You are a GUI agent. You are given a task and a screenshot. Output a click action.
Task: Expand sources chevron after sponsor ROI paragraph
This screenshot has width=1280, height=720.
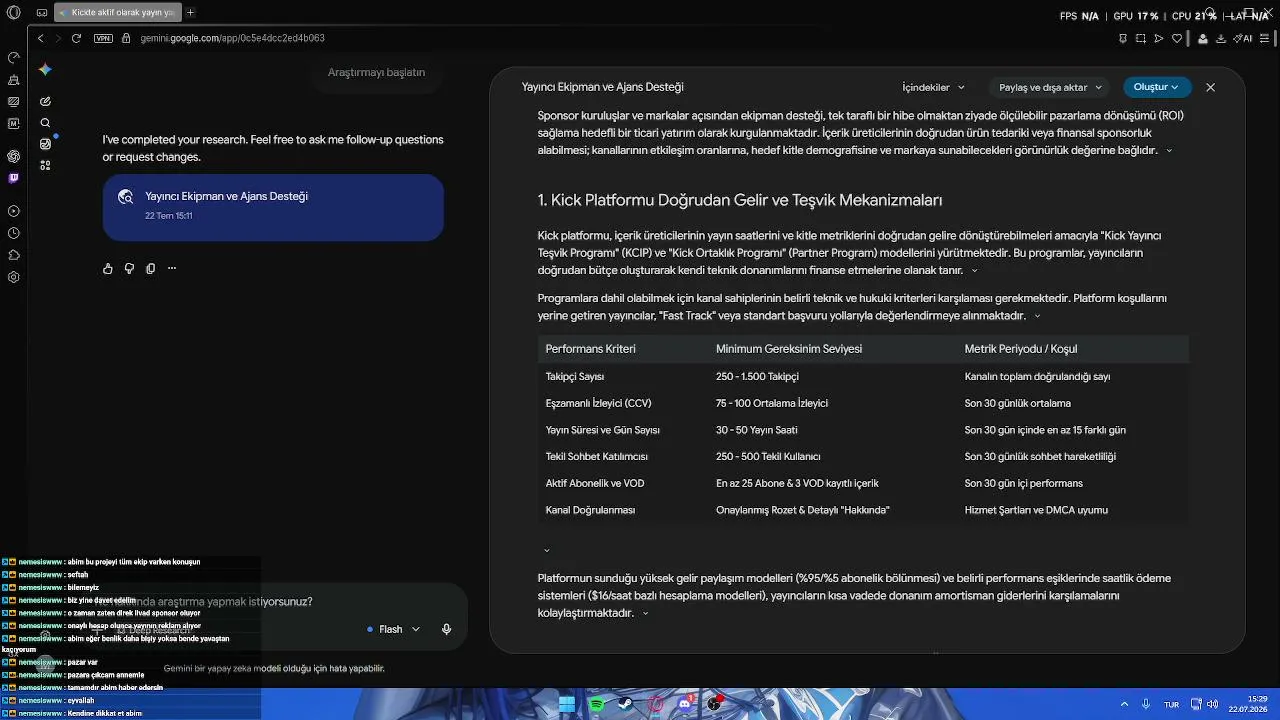pyautogui.click(x=1169, y=151)
